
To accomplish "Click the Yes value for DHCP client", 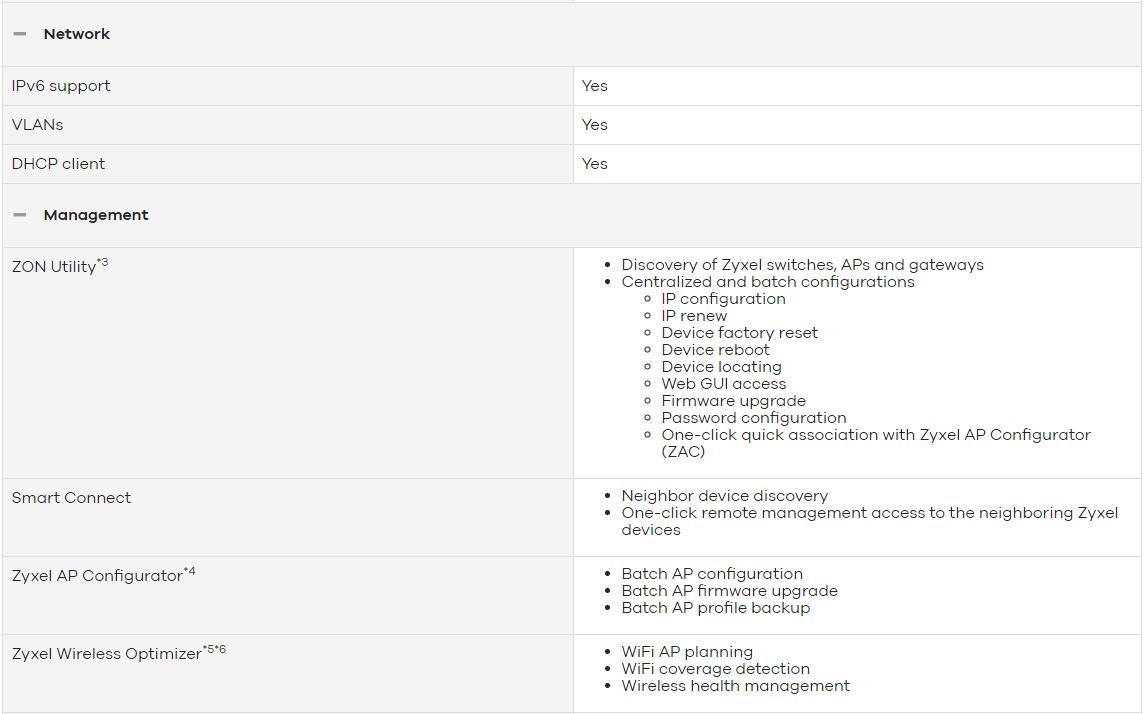I will (594, 164).
